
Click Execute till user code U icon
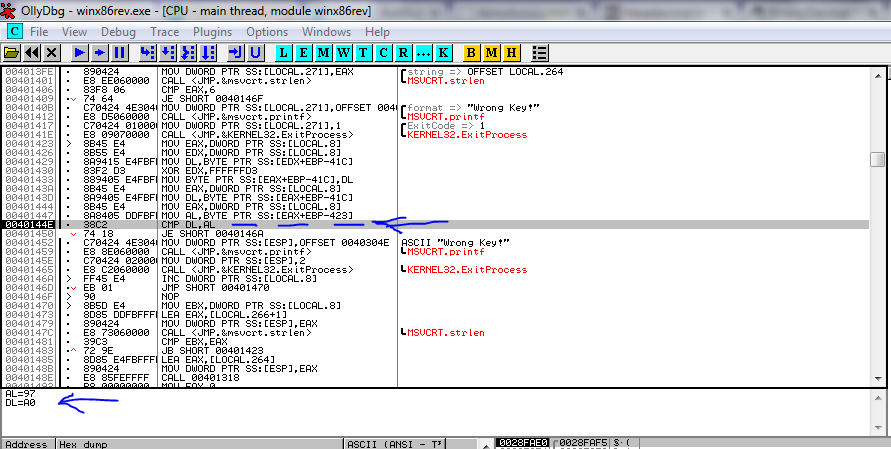[255, 53]
